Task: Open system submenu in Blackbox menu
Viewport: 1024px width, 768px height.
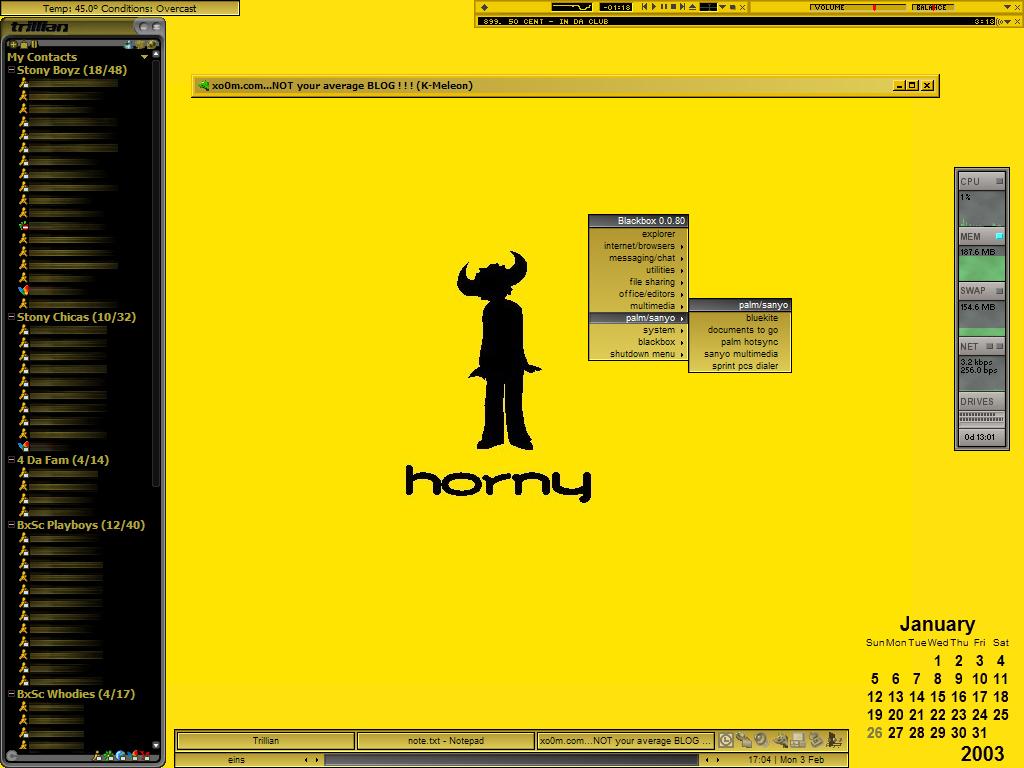Action: (638, 330)
